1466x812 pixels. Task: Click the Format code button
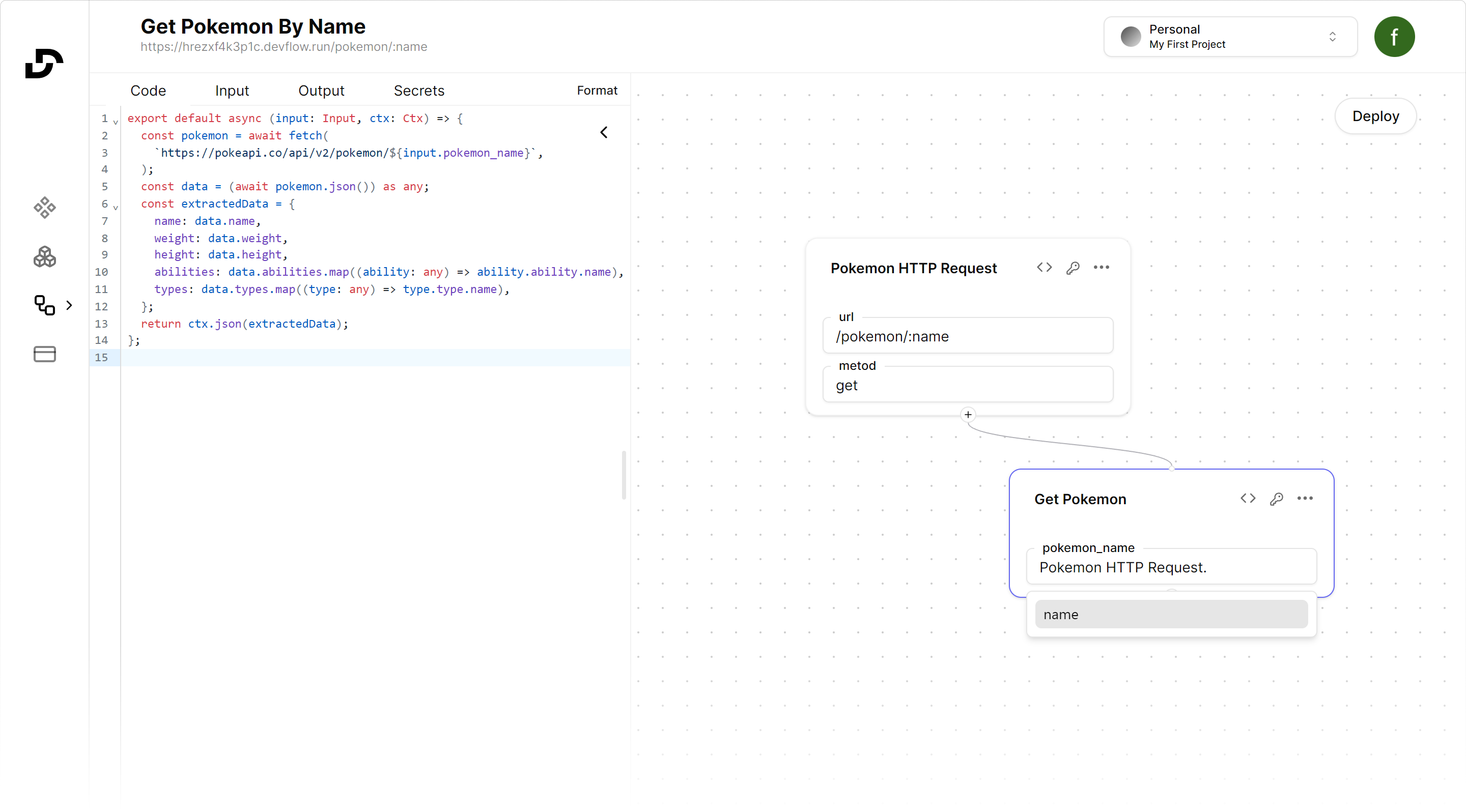[x=597, y=91]
